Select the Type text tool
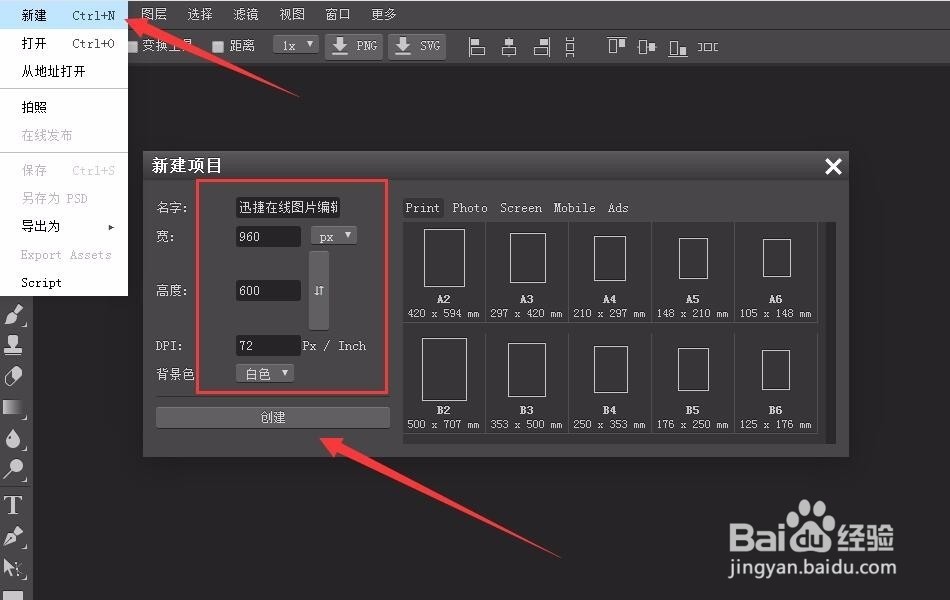This screenshot has width=950, height=600. tap(13, 505)
